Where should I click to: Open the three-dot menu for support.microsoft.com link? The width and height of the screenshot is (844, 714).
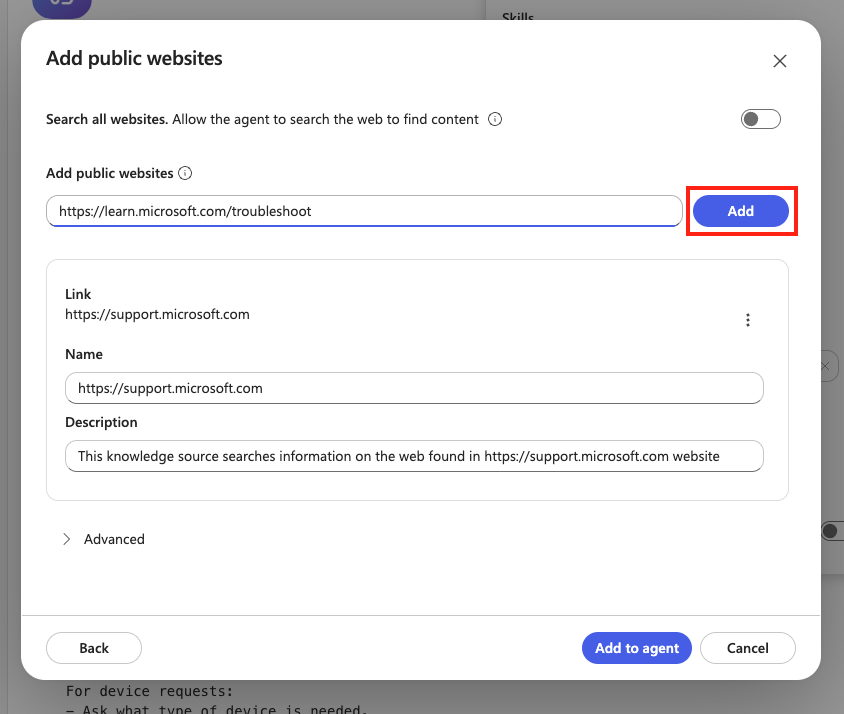click(x=748, y=320)
